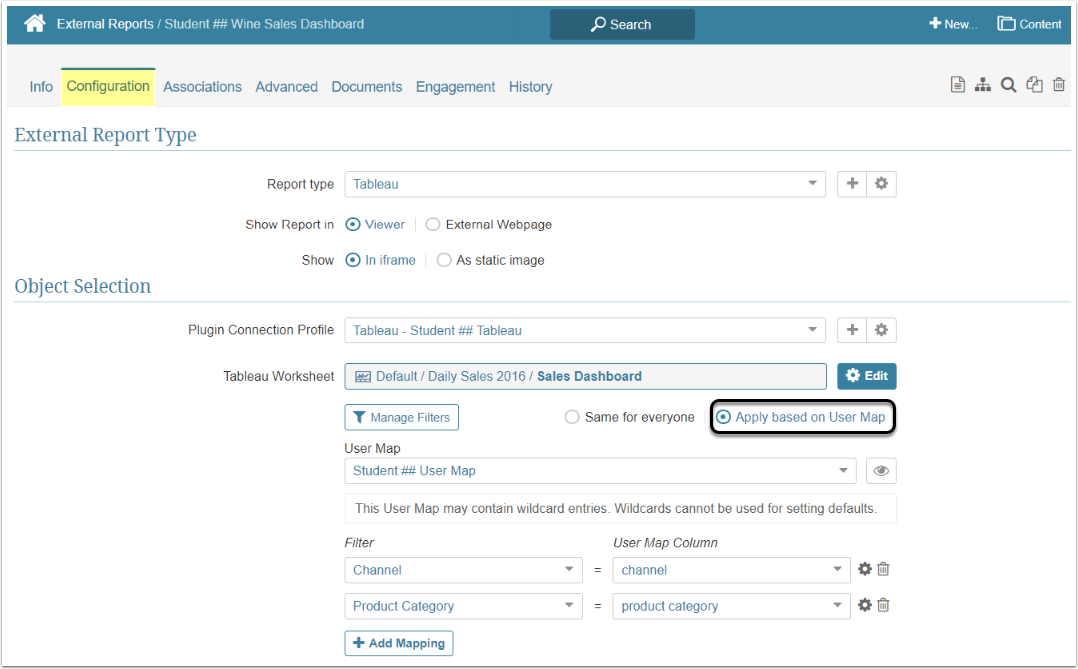The height and width of the screenshot is (669, 1078).
Task: Preview User Map with eye icon
Action: (x=881, y=471)
